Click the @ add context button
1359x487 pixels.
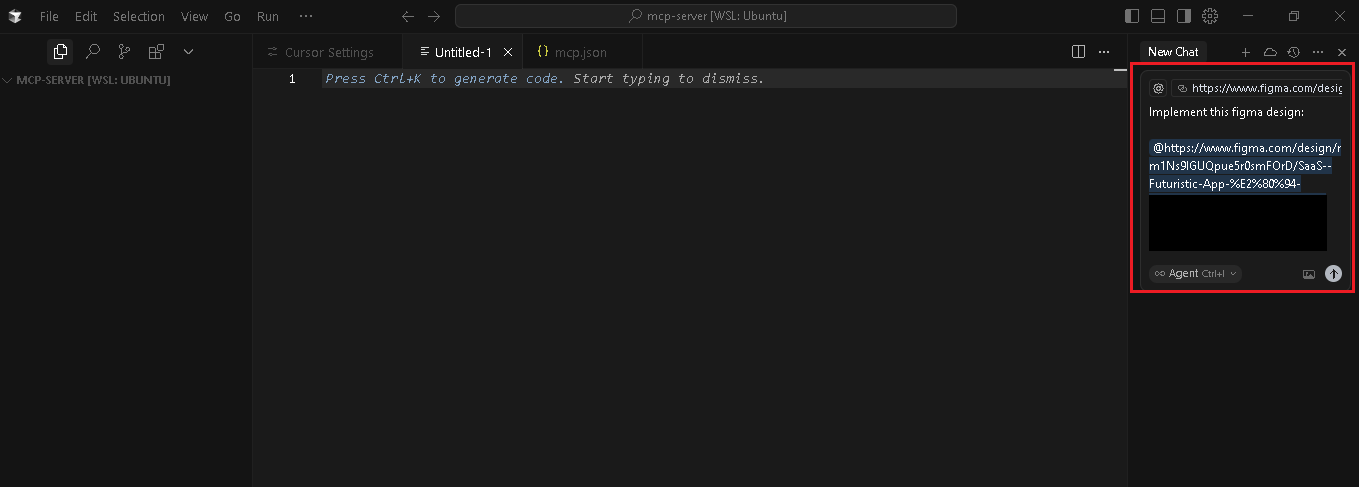point(1158,88)
